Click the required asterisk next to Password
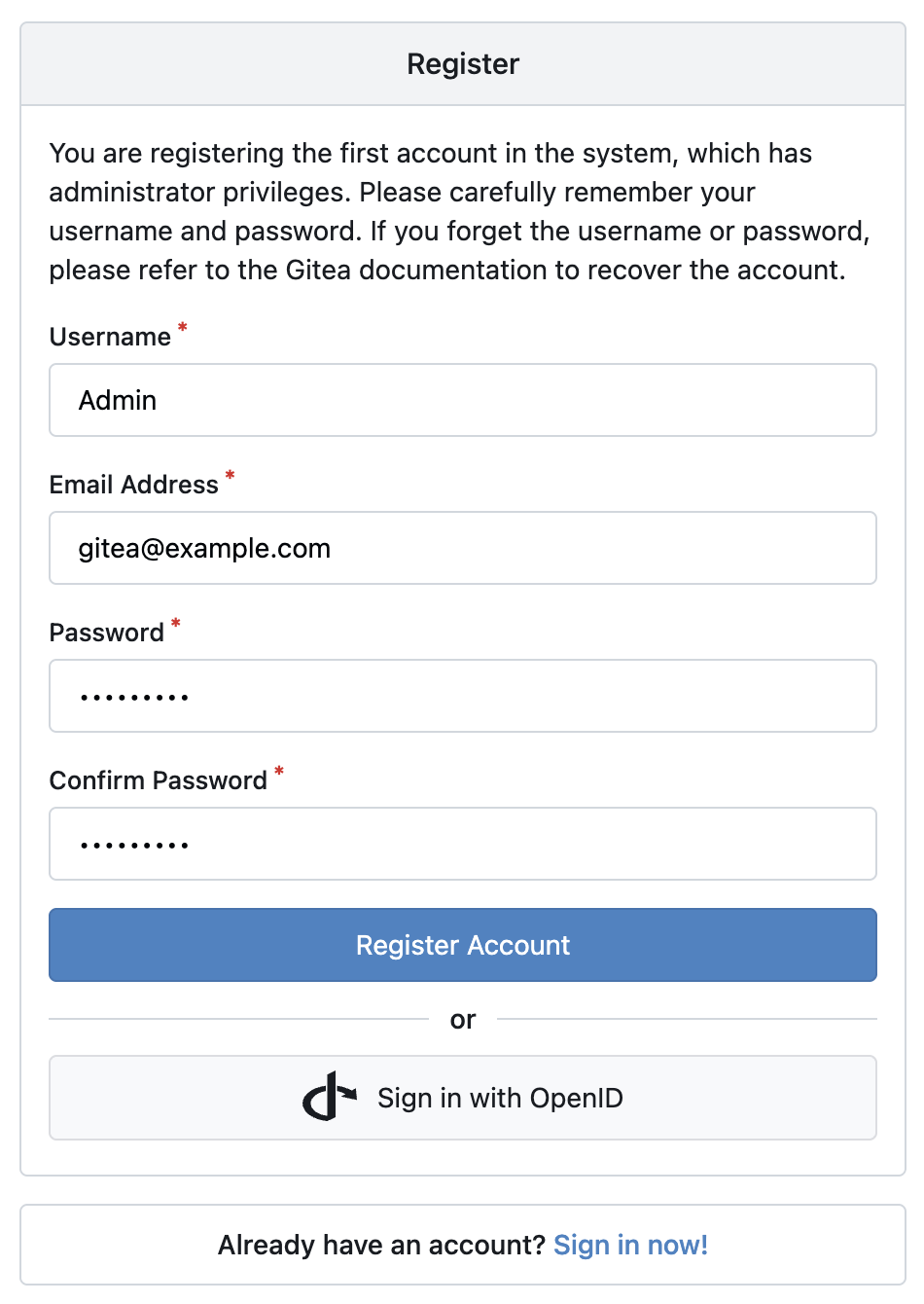 176,624
